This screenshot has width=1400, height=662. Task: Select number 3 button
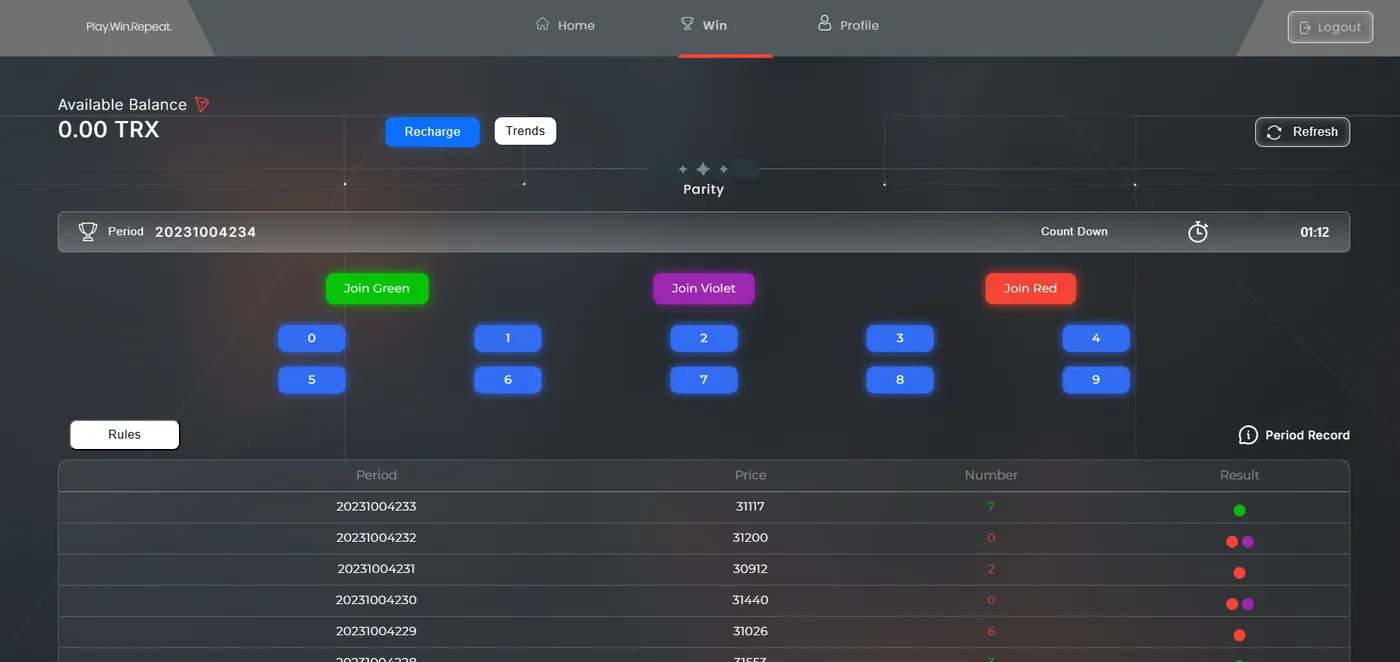(900, 338)
